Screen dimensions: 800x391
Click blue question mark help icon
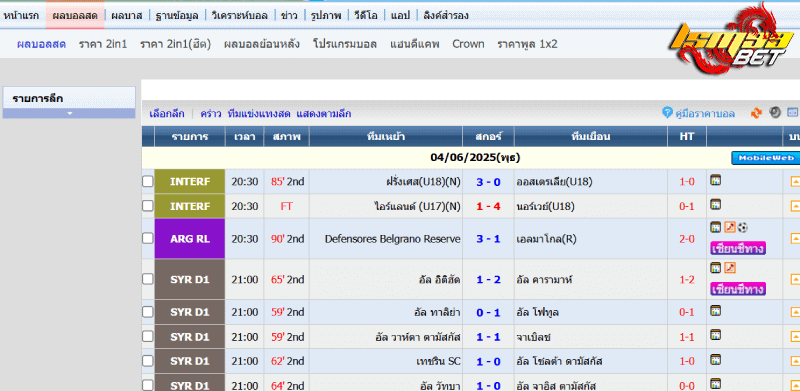click(x=667, y=113)
